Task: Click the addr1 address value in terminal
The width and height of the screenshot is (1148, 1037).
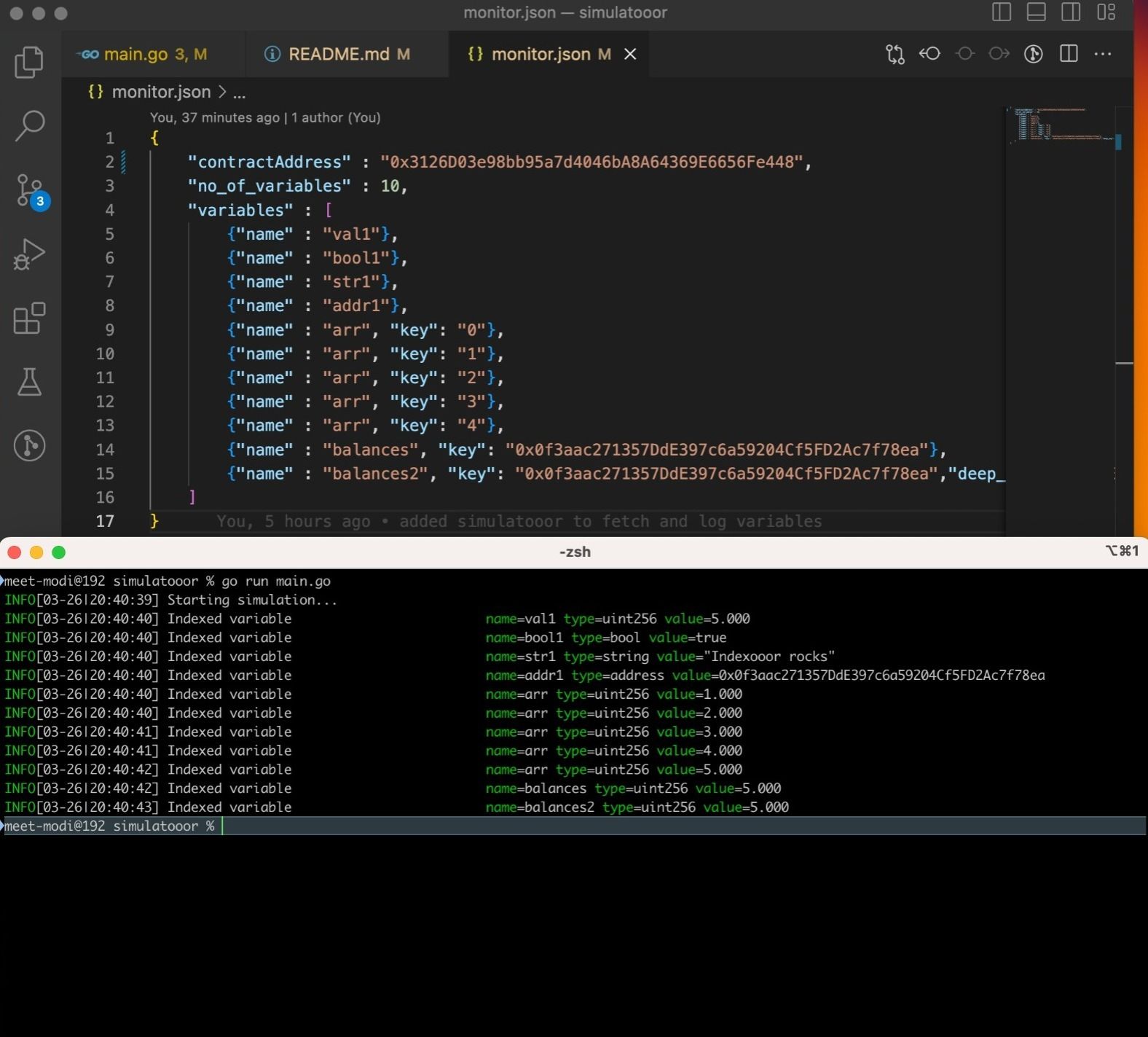Action: [881, 676]
